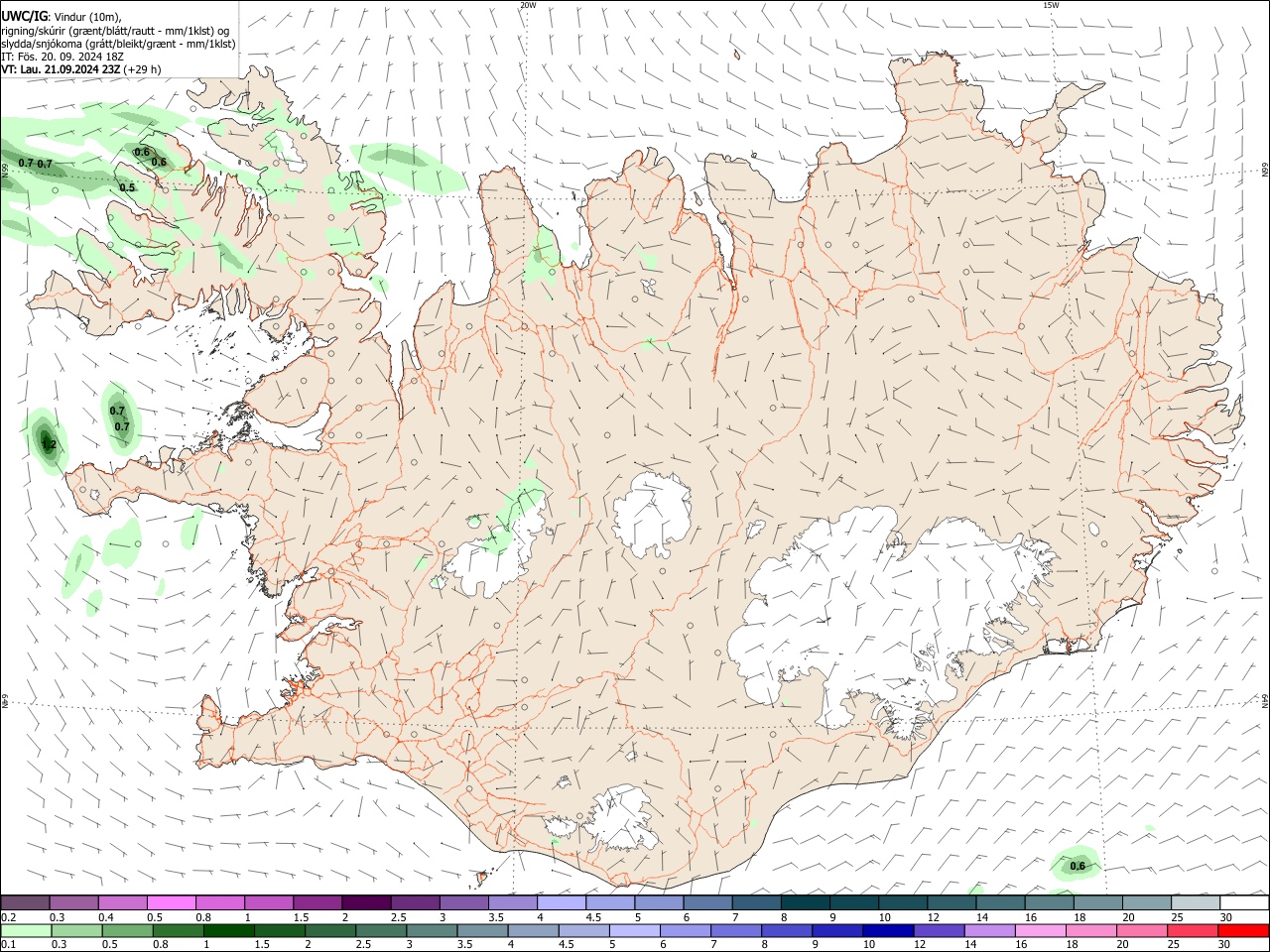Select the dark teal snow swatch starting at 8
This screenshot has height=952, width=1270.
tap(805, 902)
